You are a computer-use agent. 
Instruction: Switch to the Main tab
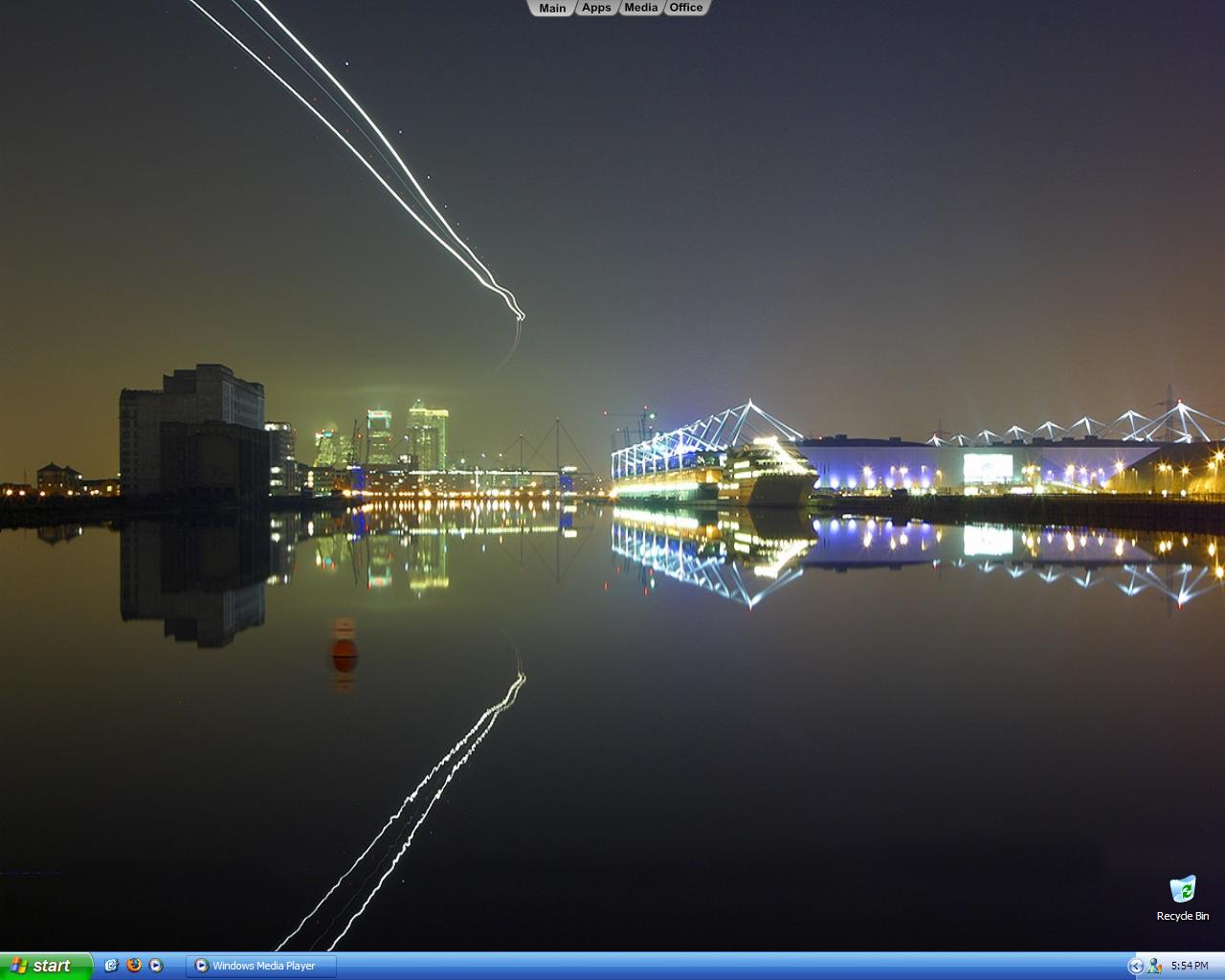[552, 8]
